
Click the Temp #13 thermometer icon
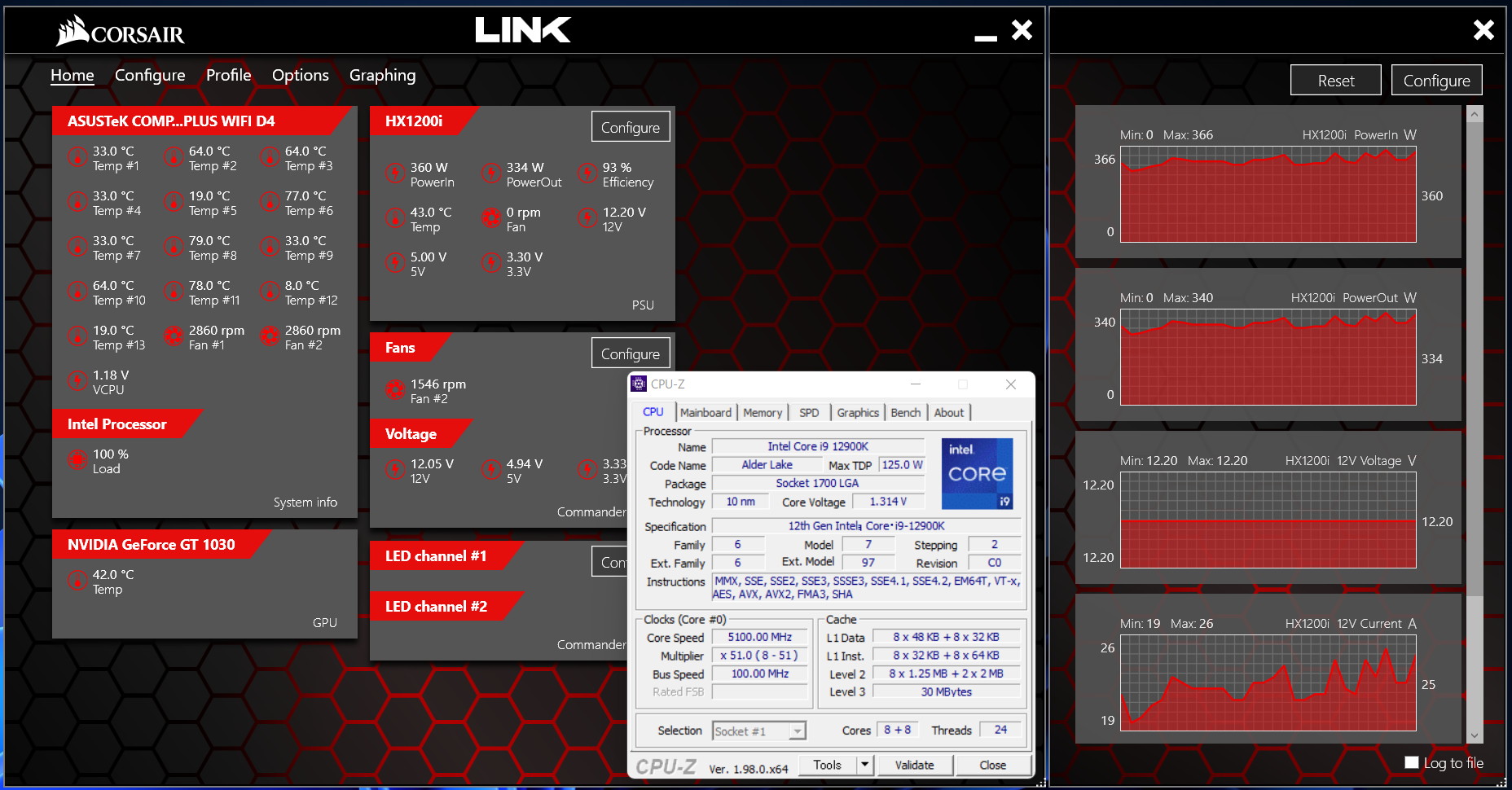coord(77,336)
